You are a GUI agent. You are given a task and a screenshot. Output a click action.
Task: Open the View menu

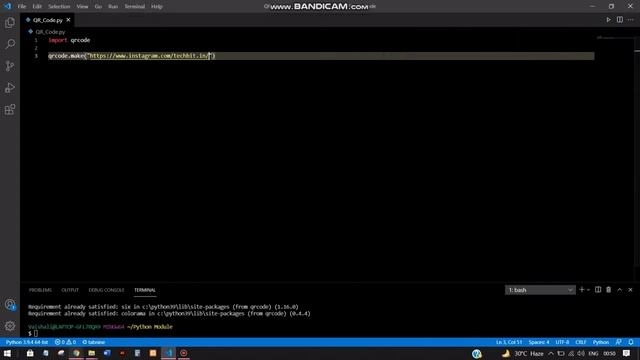pyautogui.click(x=82, y=7)
